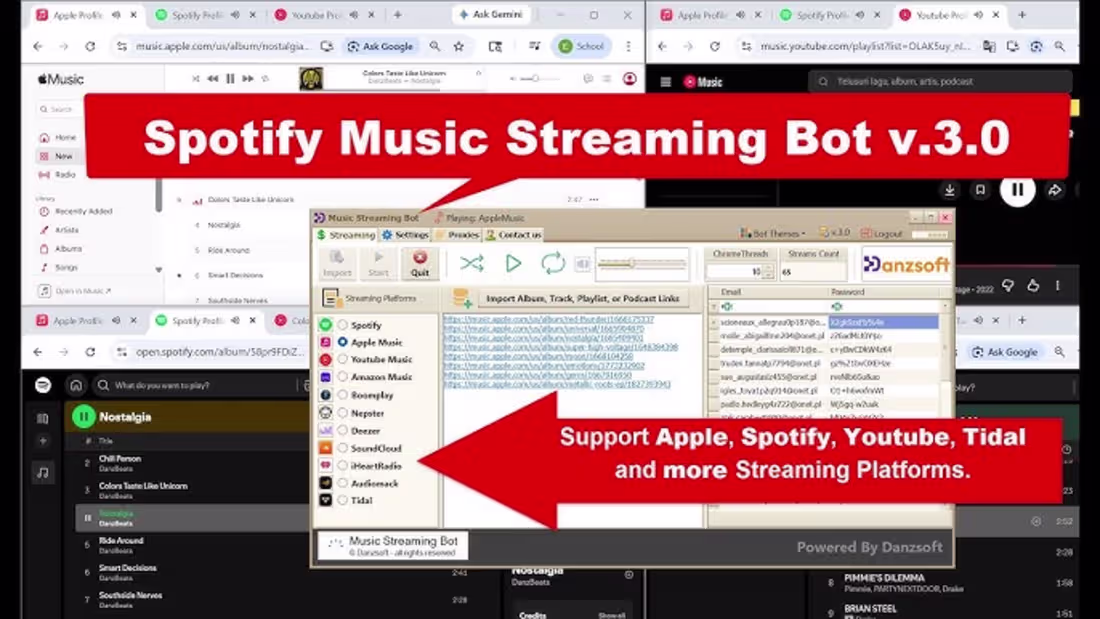This screenshot has height=619, width=1100.
Task: Select the iHeartRadio radio button
Action: click(342, 465)
